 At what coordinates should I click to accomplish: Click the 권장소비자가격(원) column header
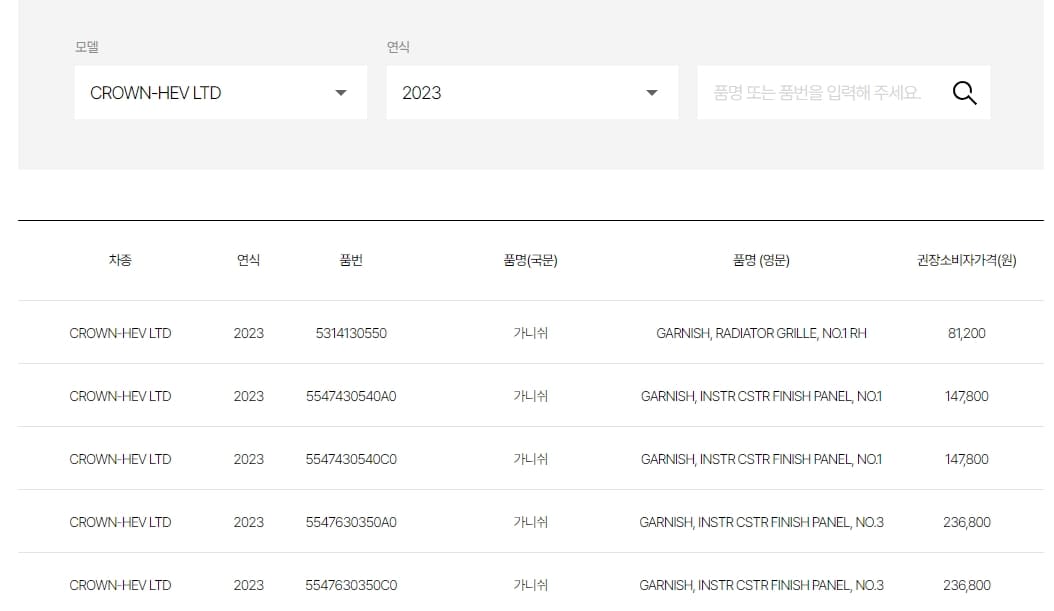click(967, 260)
